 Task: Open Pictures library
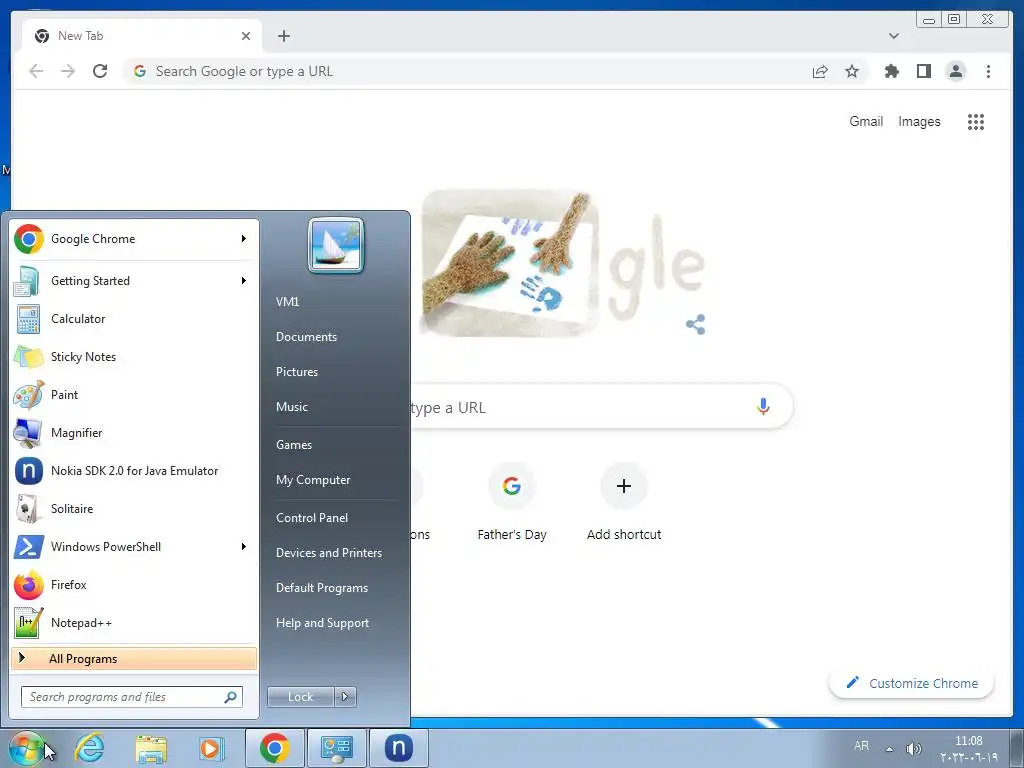click(297, 372)
